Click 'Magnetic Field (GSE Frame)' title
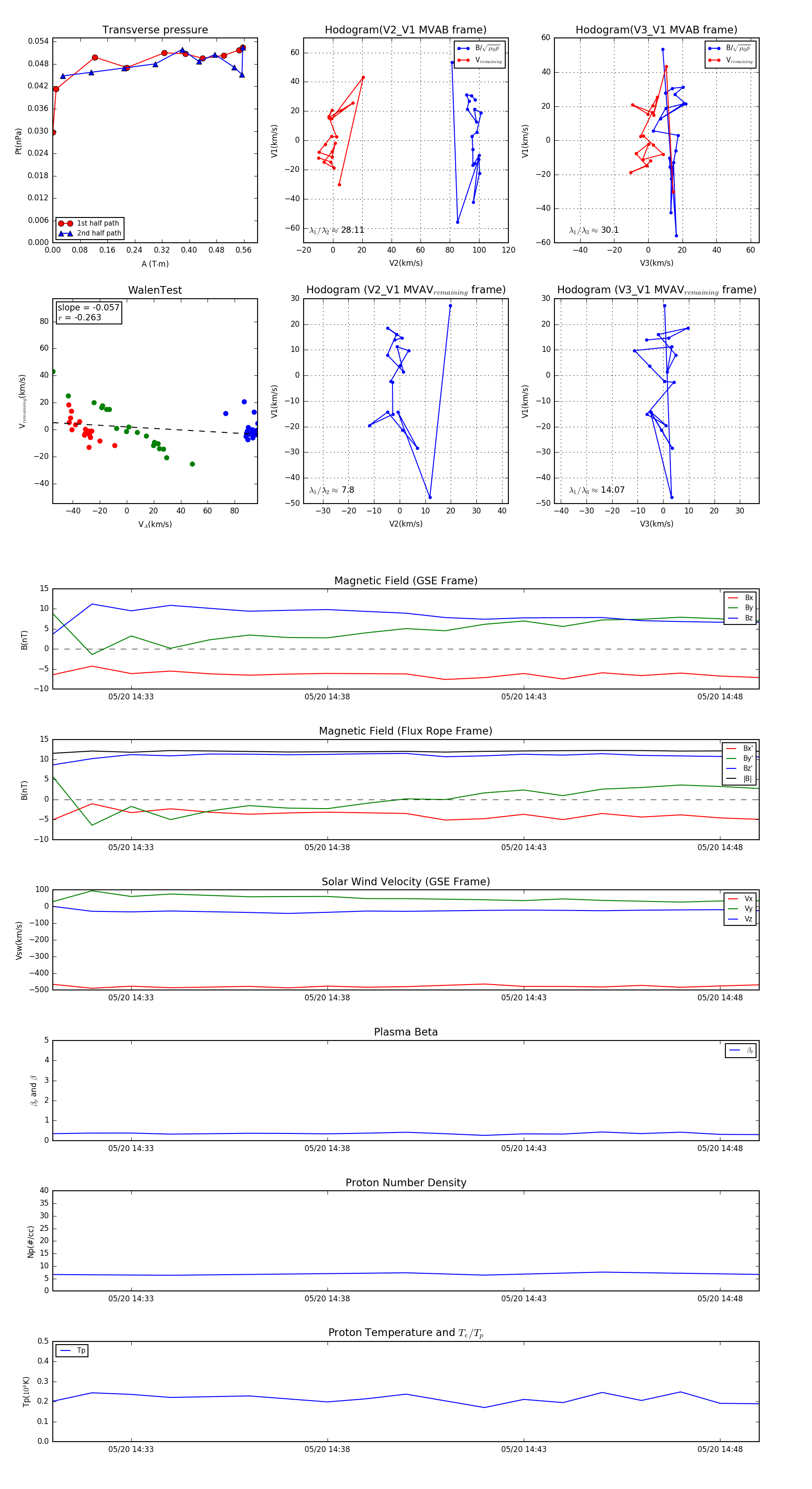This screenshot has height=1489, width=812. tap(406, 581)
